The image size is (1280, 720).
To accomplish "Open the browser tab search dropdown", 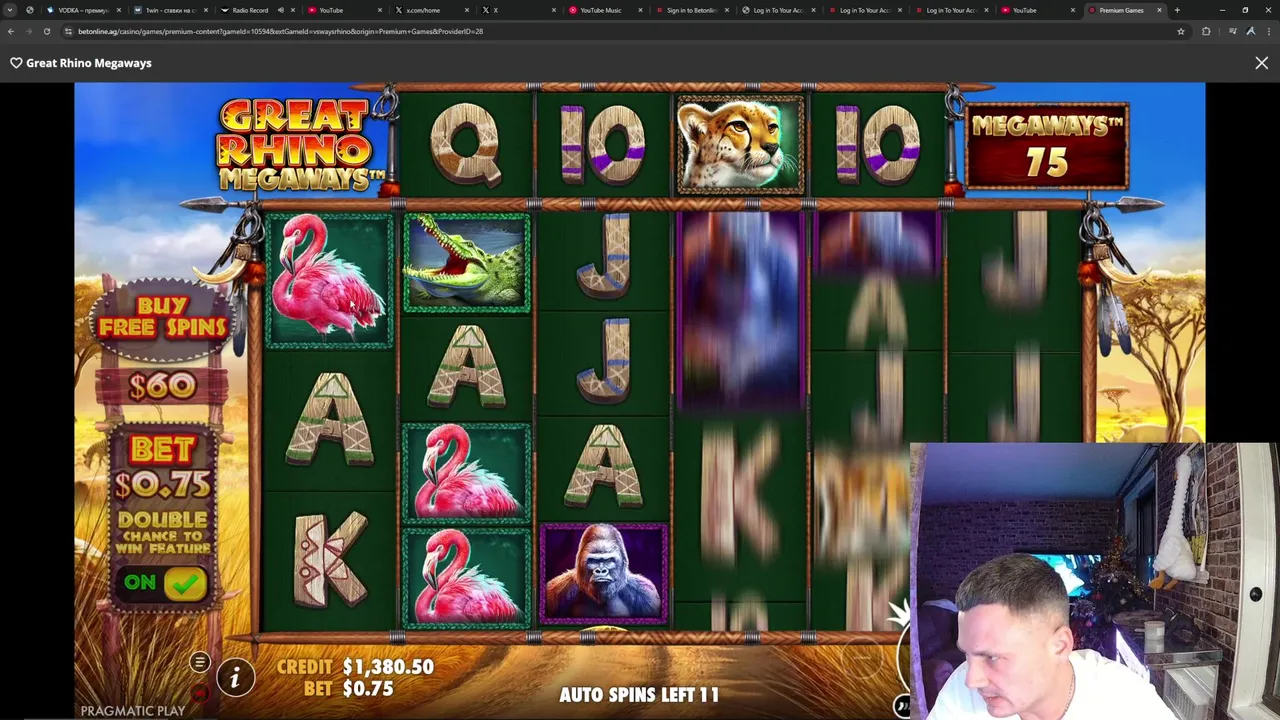I will click(10, 10).
